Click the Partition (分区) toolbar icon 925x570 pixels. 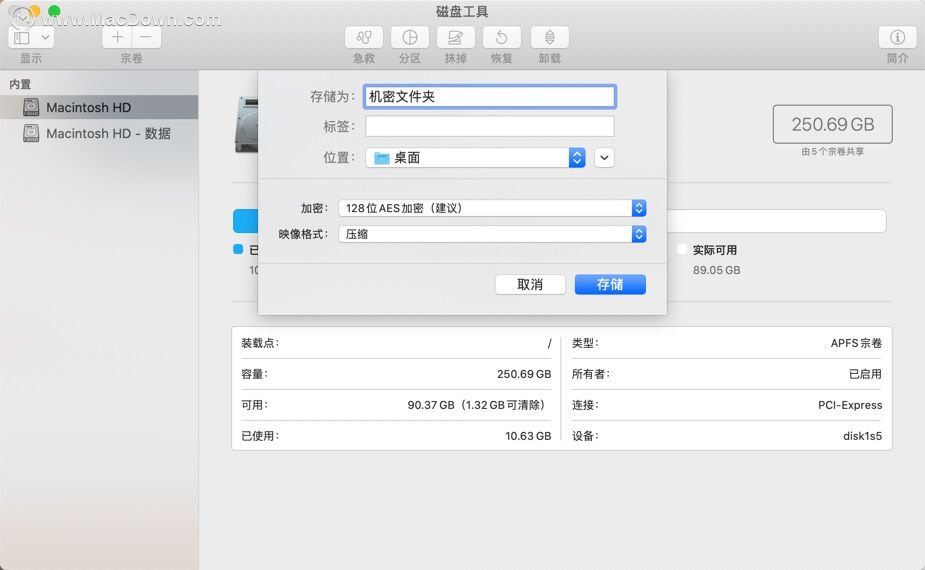click(x=409, y=38)
